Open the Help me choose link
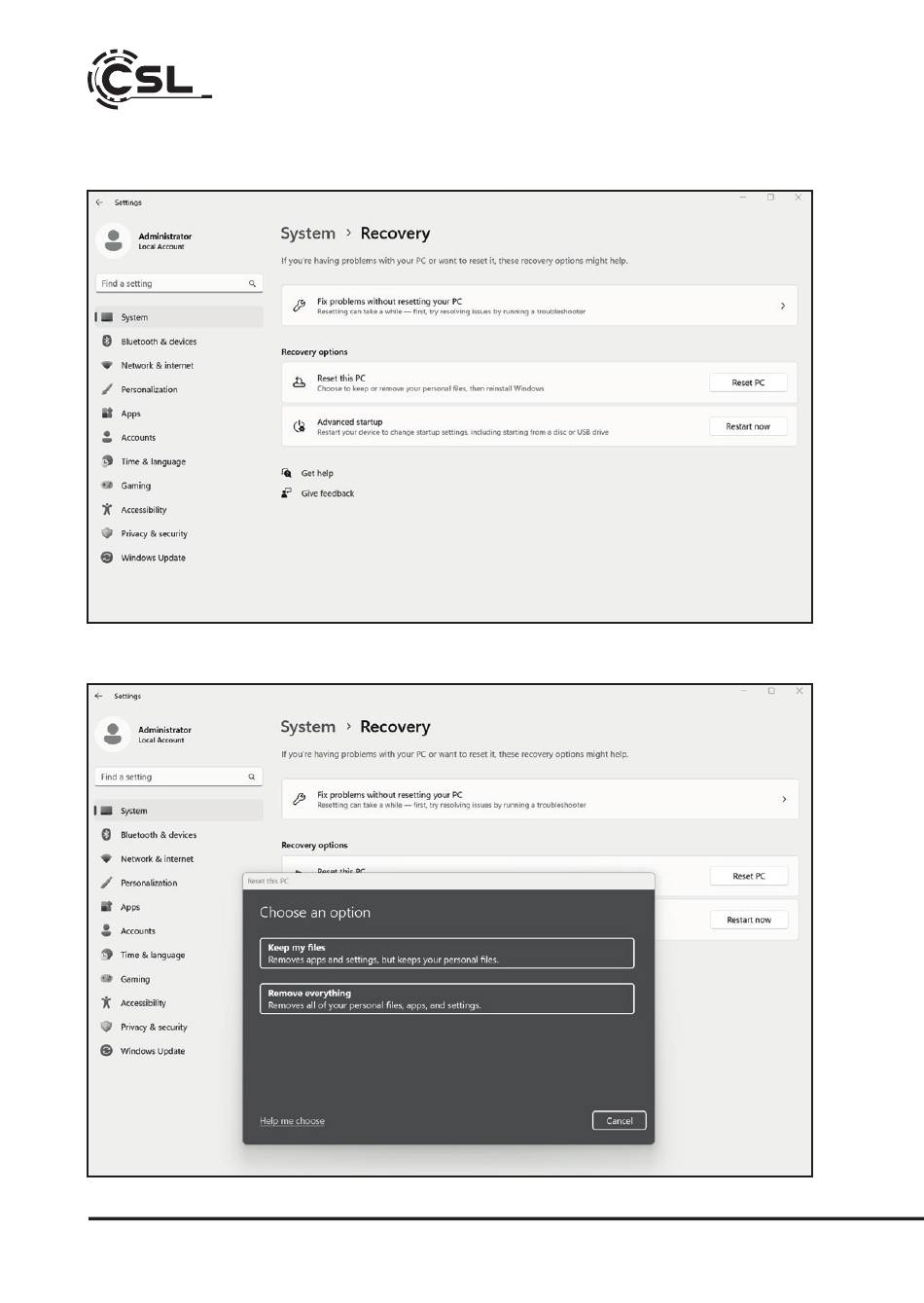This screenshot has width=924, height=1303. [x=293, y=1121]
